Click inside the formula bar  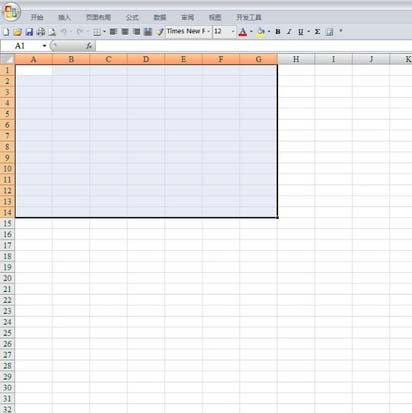pyautogui.click(x=253, y=46)
